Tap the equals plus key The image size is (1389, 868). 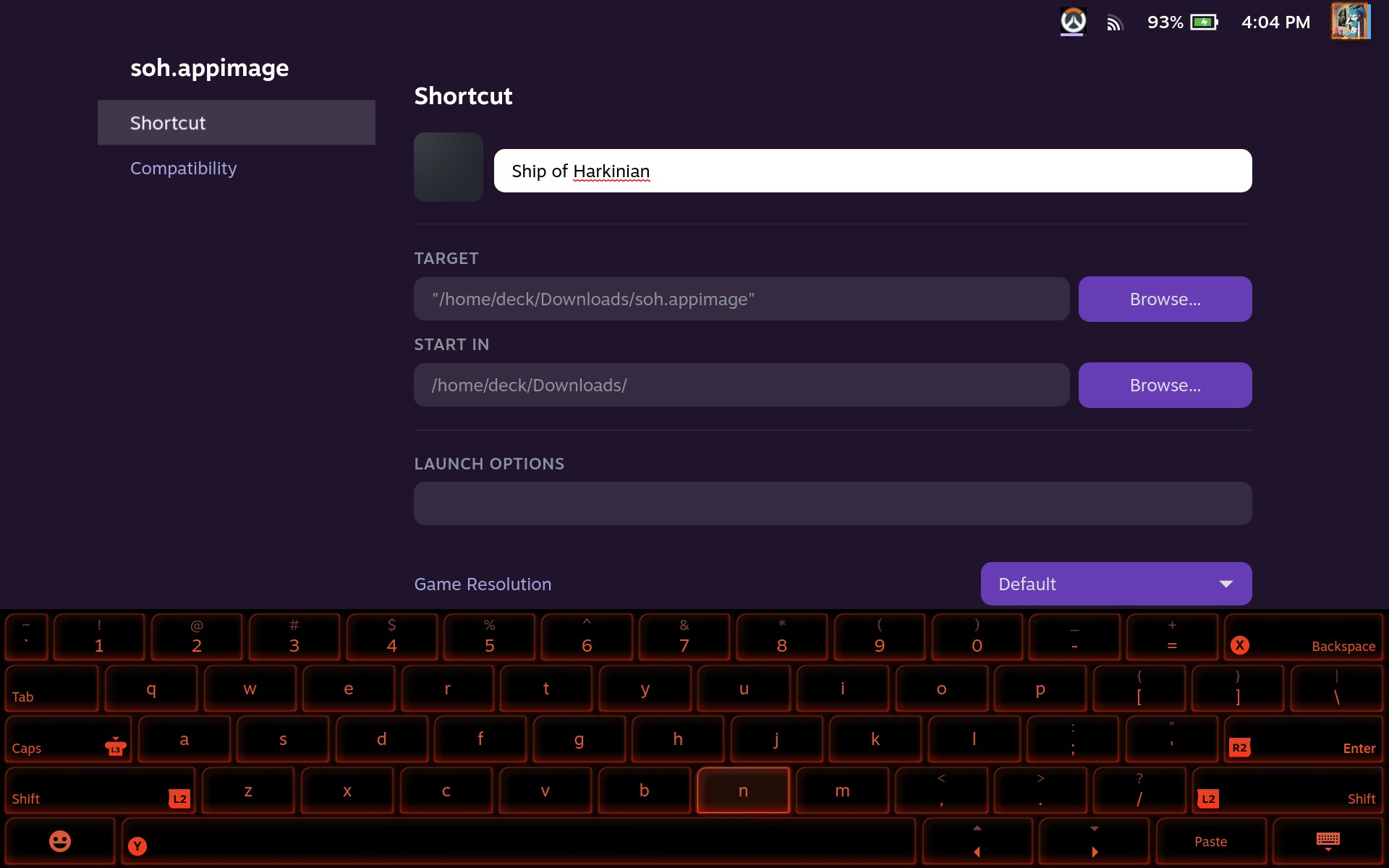(x=1172, y=637)
